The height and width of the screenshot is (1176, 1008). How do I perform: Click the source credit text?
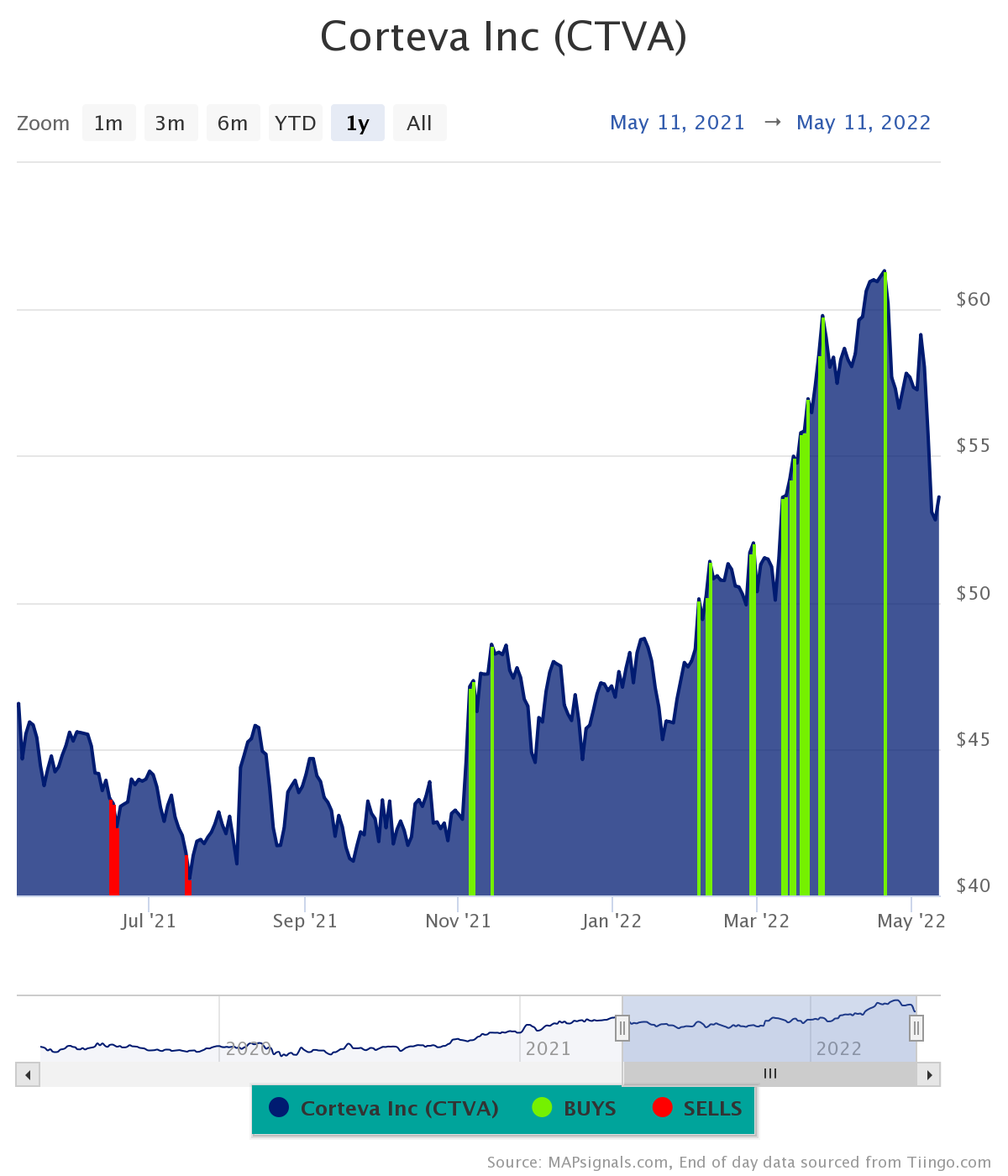(739, 1163)
